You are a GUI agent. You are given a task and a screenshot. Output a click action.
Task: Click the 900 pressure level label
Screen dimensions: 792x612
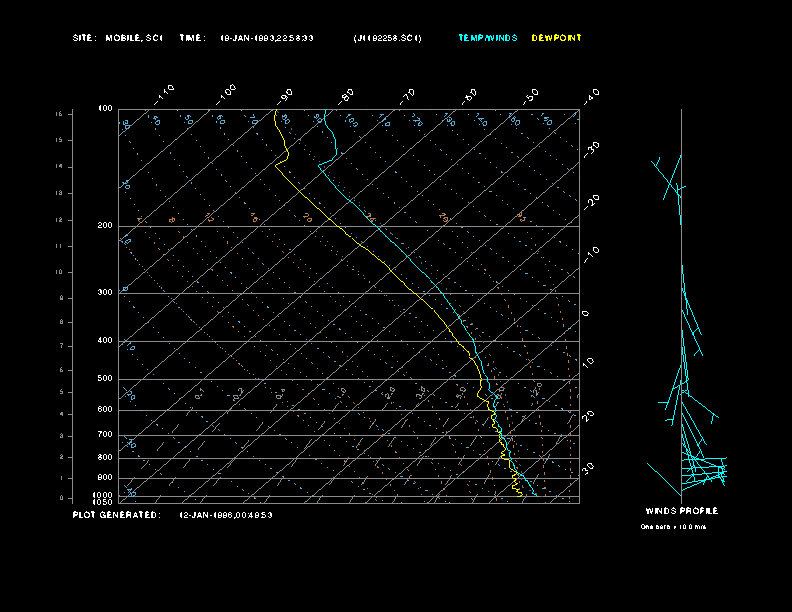coord(105,477)
